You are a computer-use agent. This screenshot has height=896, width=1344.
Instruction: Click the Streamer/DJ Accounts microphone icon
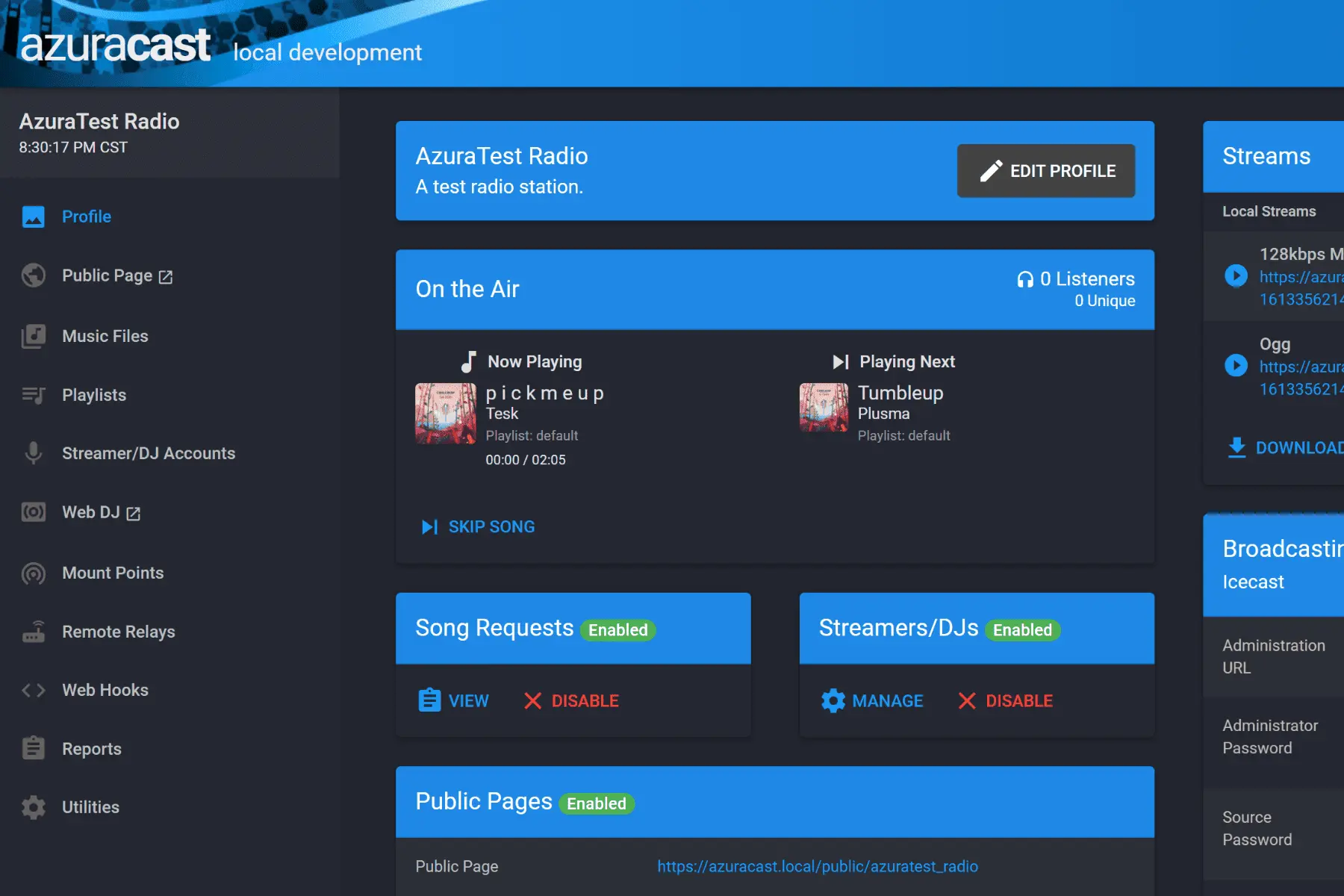pyautogui.click(x=34, y=453)
